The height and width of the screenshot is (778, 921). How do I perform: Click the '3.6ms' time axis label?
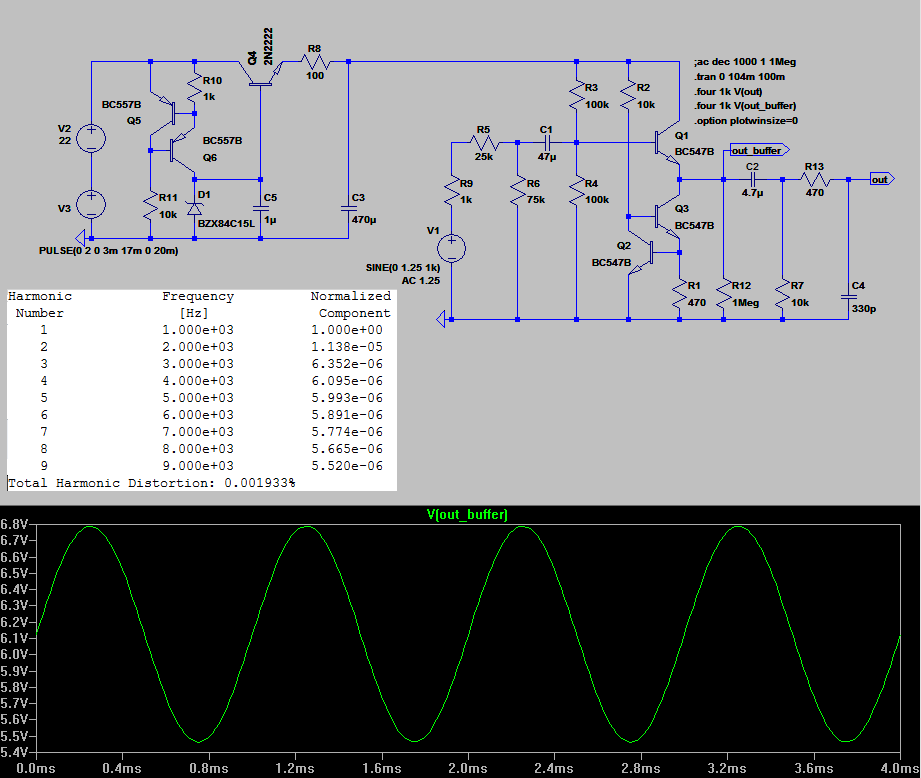(814, 768)
